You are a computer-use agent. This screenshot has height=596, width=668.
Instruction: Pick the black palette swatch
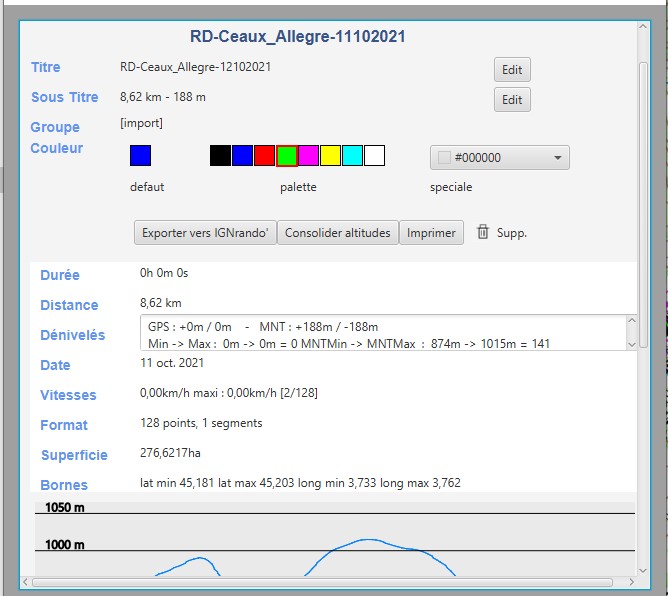tap(220, 156)
